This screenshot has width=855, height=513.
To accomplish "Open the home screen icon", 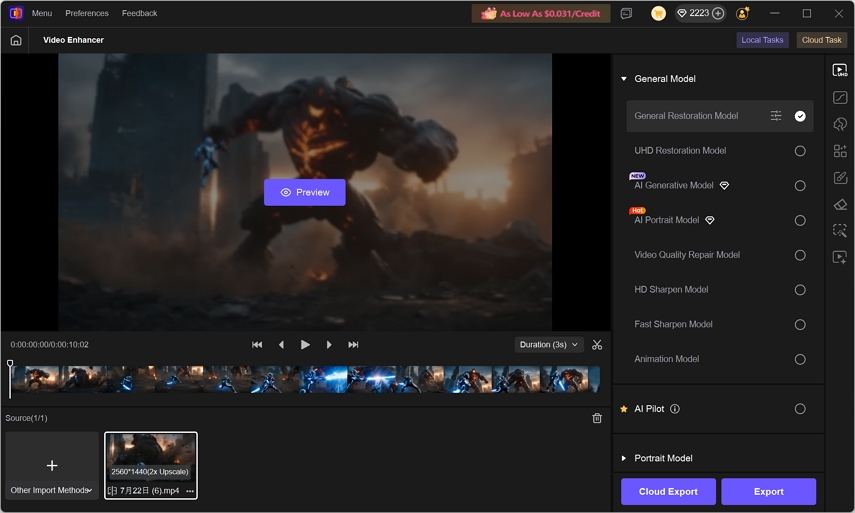I will 16,40.
